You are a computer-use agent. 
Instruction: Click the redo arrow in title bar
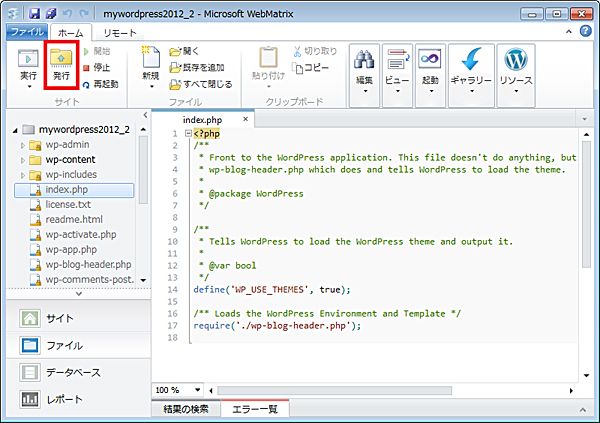[x=83, y=14]
